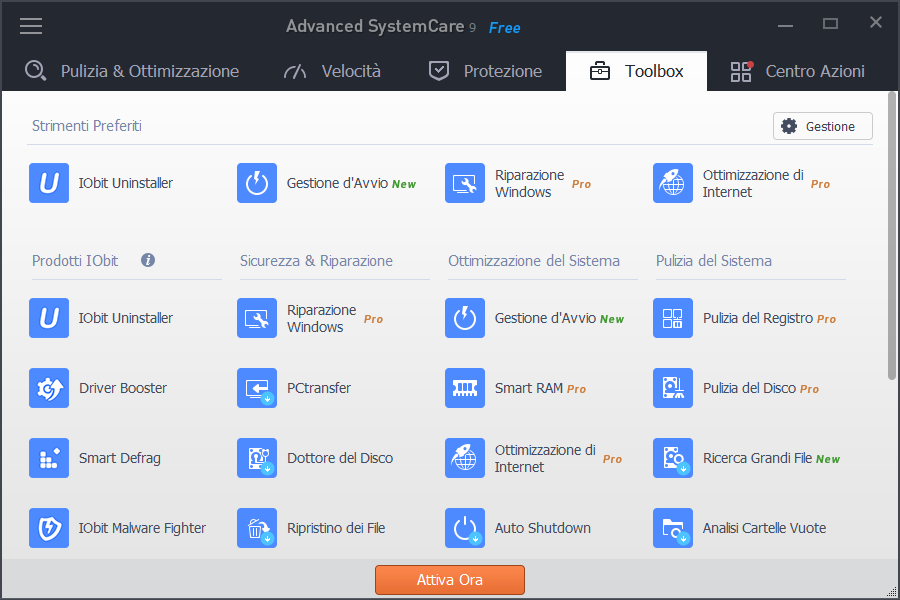Viewport: 900px width, 600px height.
Task: Click the Smart Defrag label
Action: pos(119,458)
